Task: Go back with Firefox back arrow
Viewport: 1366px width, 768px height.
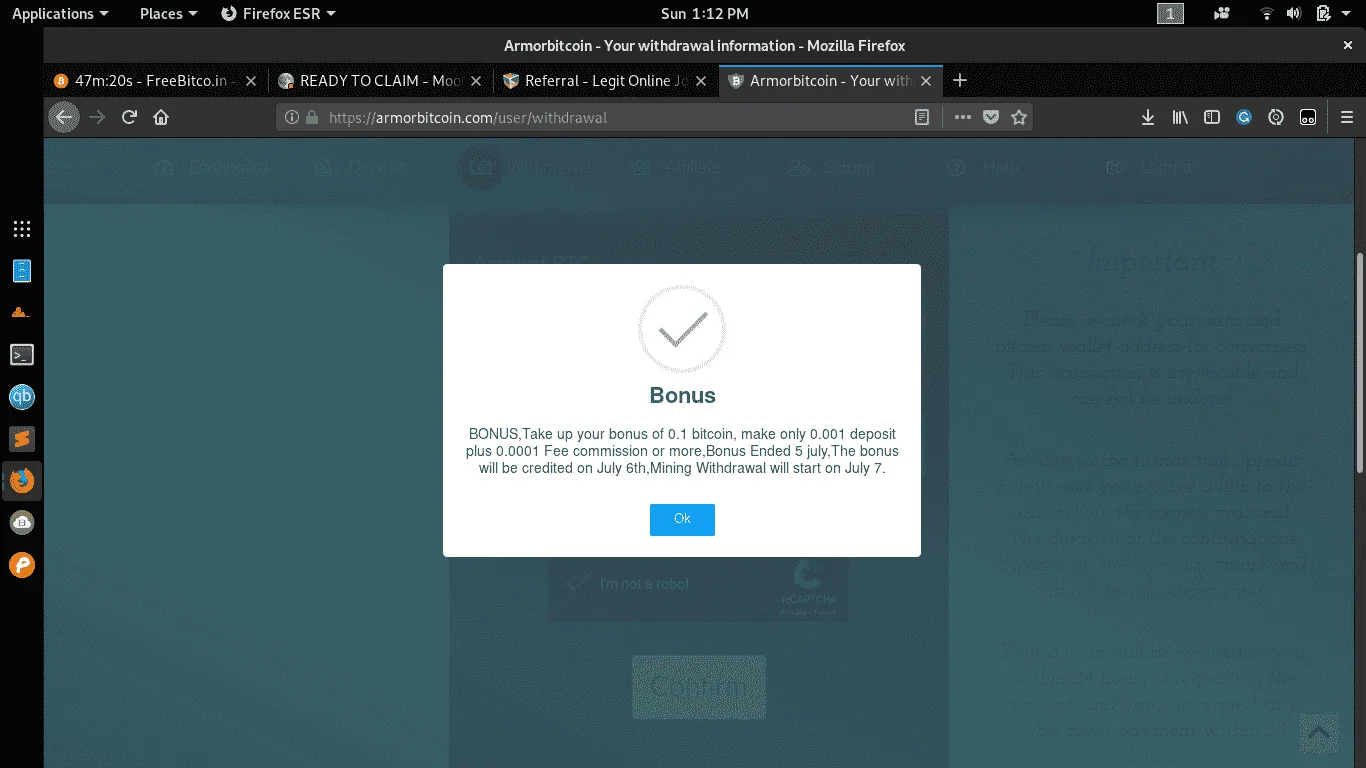Action: pos(64,117)
